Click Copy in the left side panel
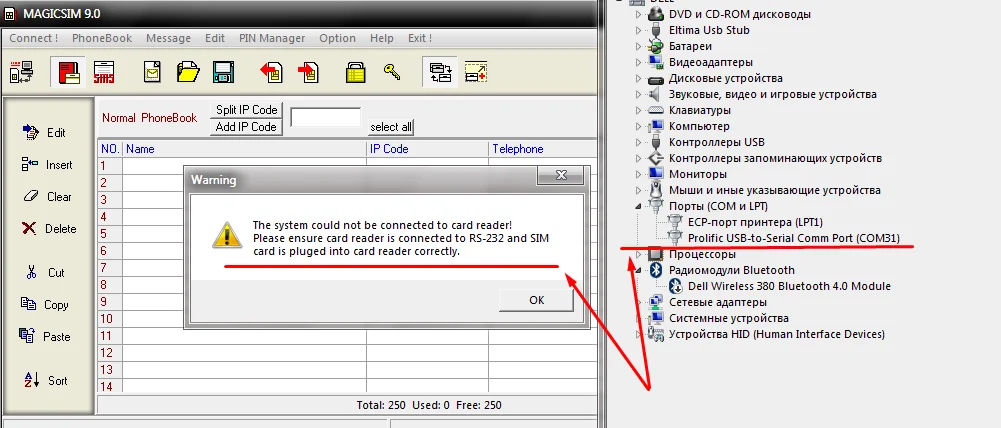 click(x=45, y=305)
